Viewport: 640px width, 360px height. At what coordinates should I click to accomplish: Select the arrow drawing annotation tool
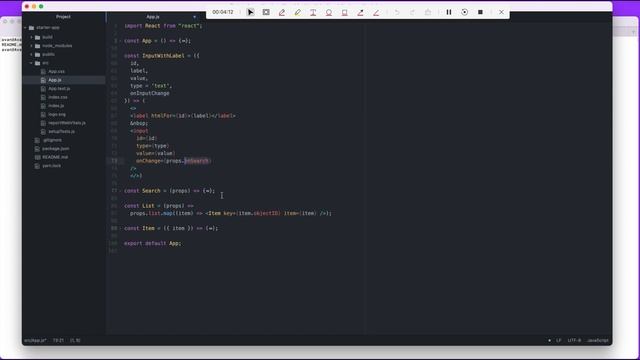pos(360,13)
